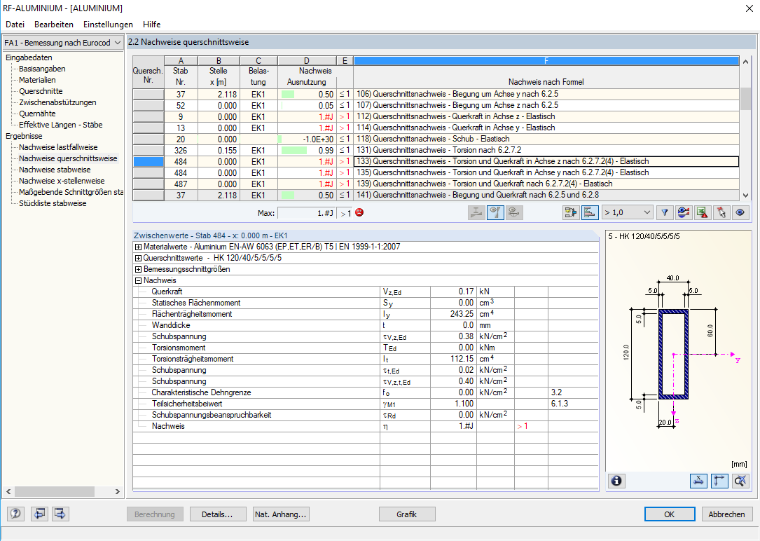
Task: Click greyed I-beam icon beside Max field
Action: tap(476, 212)
